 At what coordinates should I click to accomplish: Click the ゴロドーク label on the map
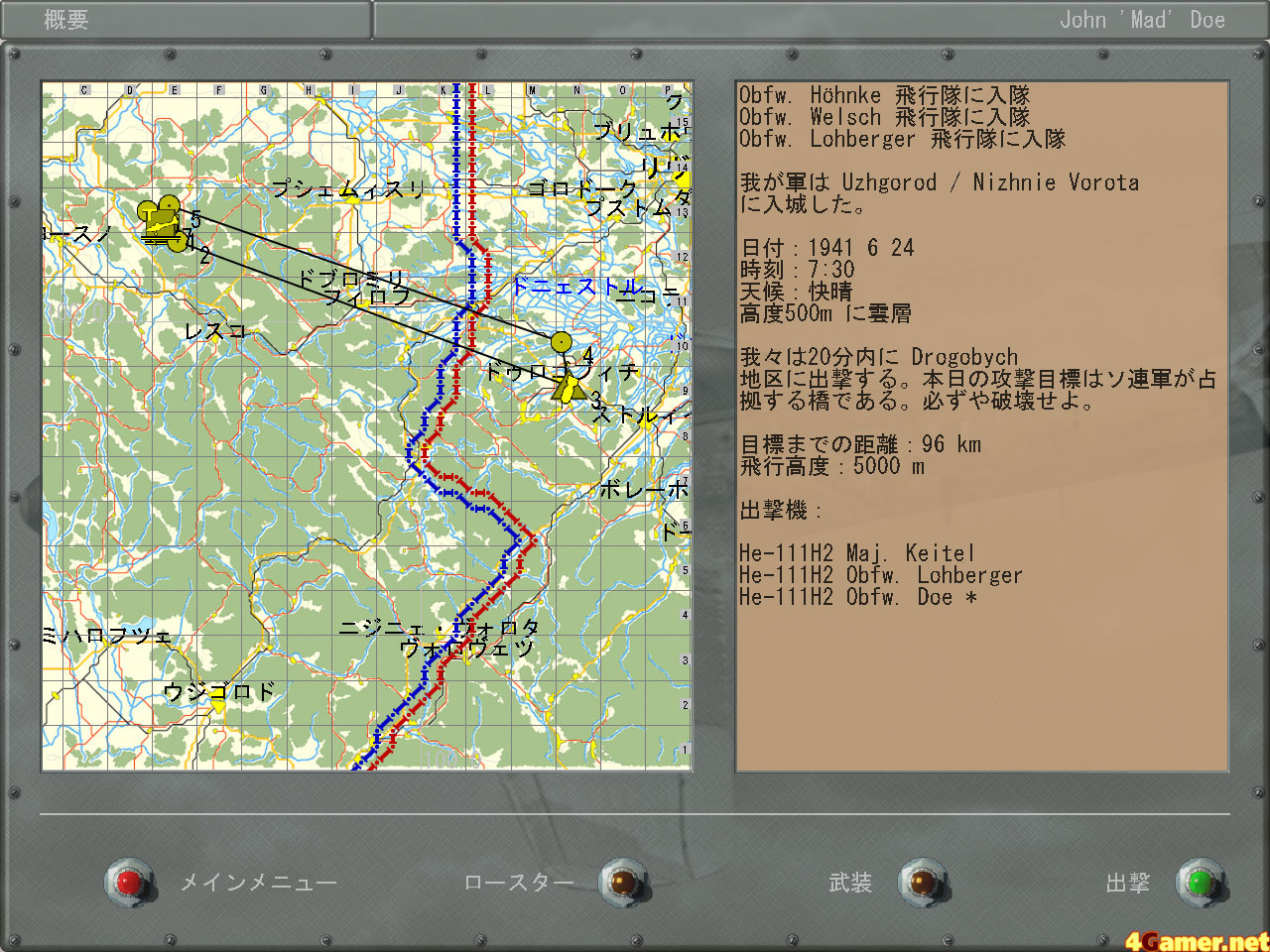(582, 187)
